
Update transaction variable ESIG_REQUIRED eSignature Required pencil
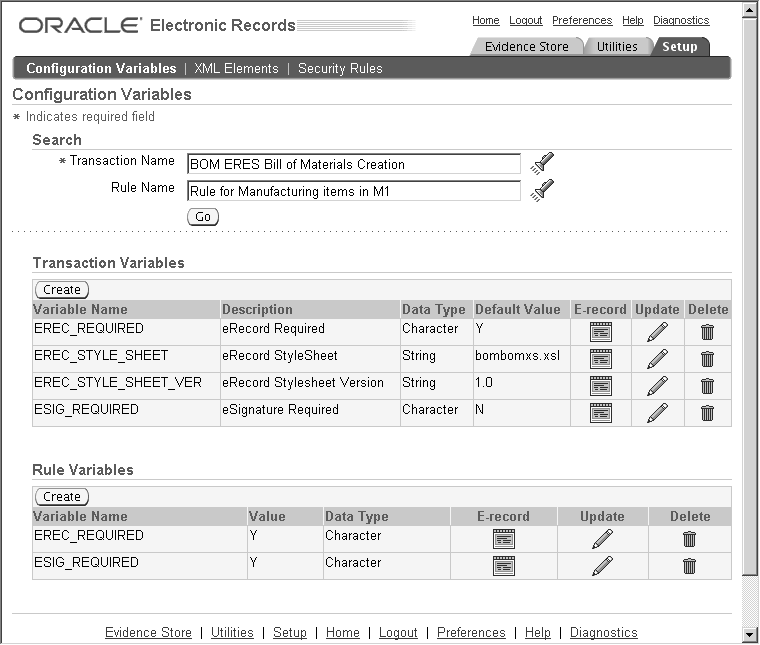657,413
